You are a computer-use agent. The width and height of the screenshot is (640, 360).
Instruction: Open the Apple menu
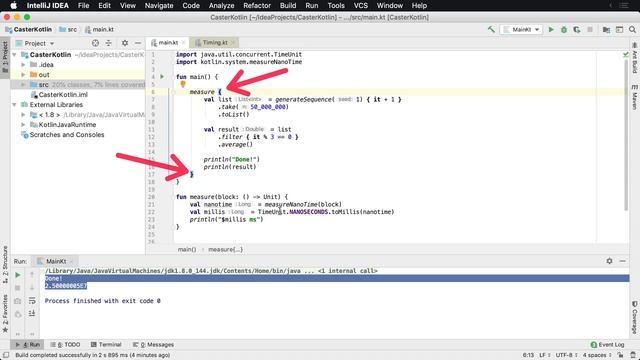(x=13, y=5)
